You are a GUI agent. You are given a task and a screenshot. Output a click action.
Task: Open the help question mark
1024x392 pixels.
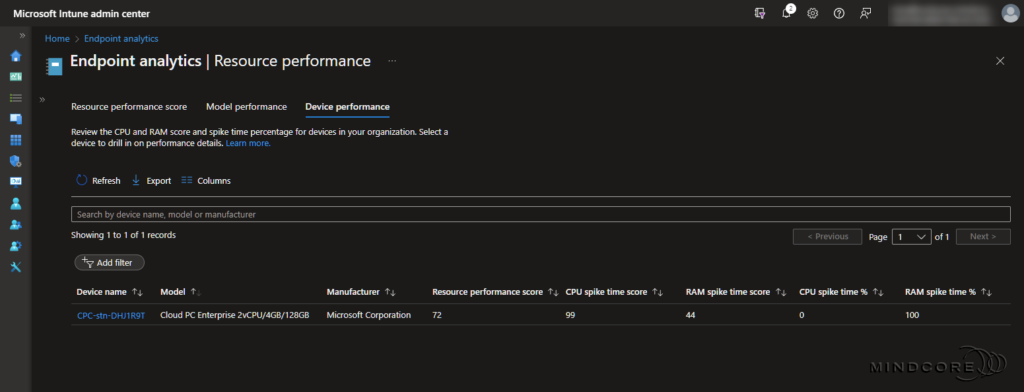(x=839, y=13)
